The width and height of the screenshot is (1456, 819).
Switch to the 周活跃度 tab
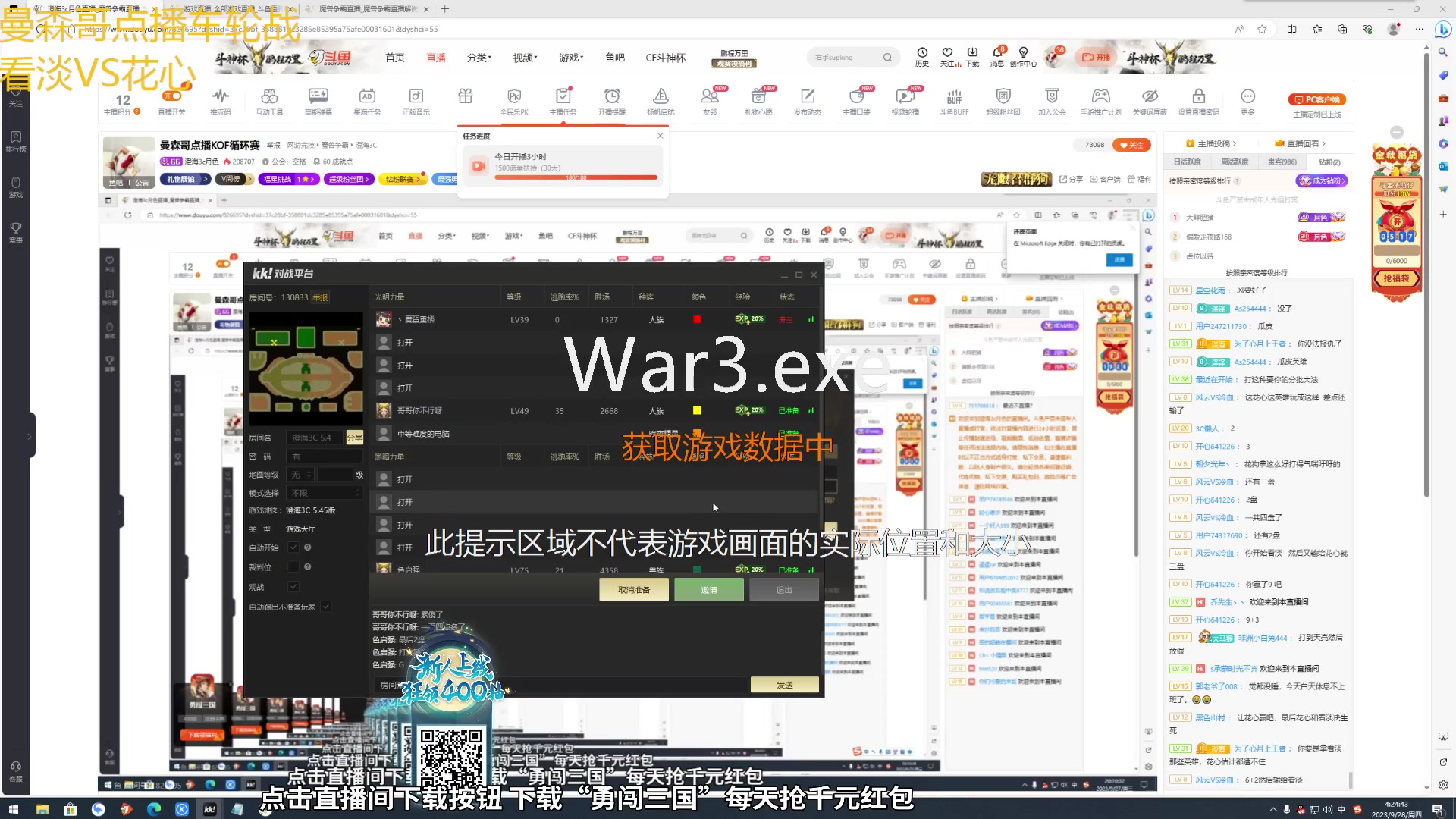point(1235,162)
